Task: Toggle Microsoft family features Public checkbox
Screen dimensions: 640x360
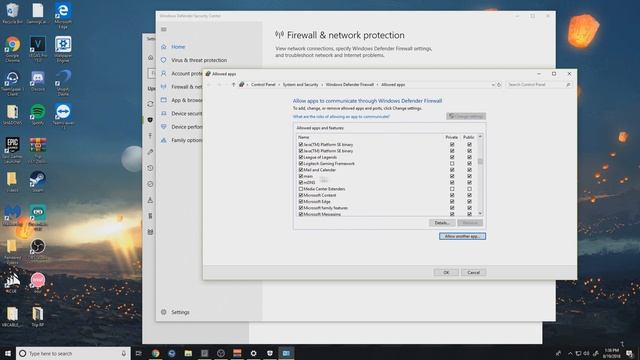Action: point(469,208)
